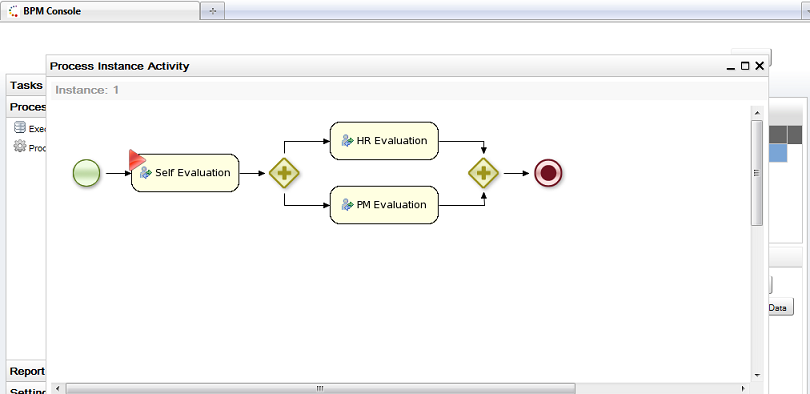Expand the Processes sidebar section
This screenshot has width=810, height=394.
(x=26, y=107)
